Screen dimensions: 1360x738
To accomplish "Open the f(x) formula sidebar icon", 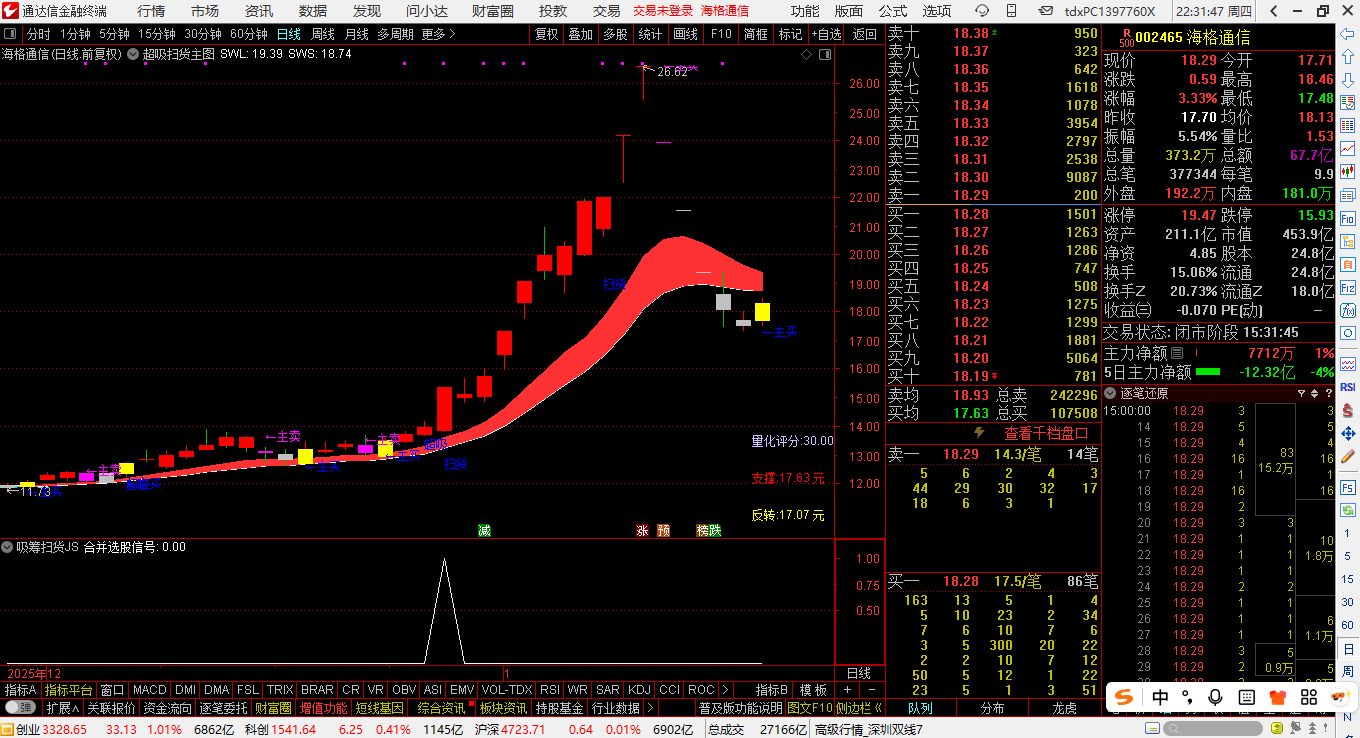I will pos(1347,310).
